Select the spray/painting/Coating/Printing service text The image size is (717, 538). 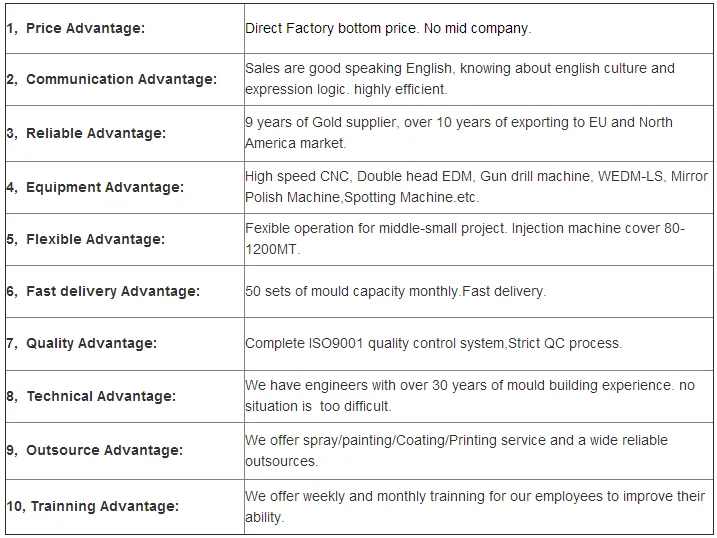tap(456, 450)
